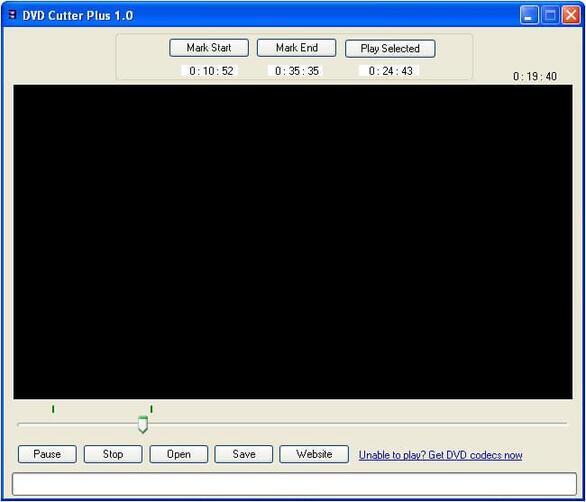Select the green start marker above slider
Viewport: 586px width, 502px height.
pos(53,409)
